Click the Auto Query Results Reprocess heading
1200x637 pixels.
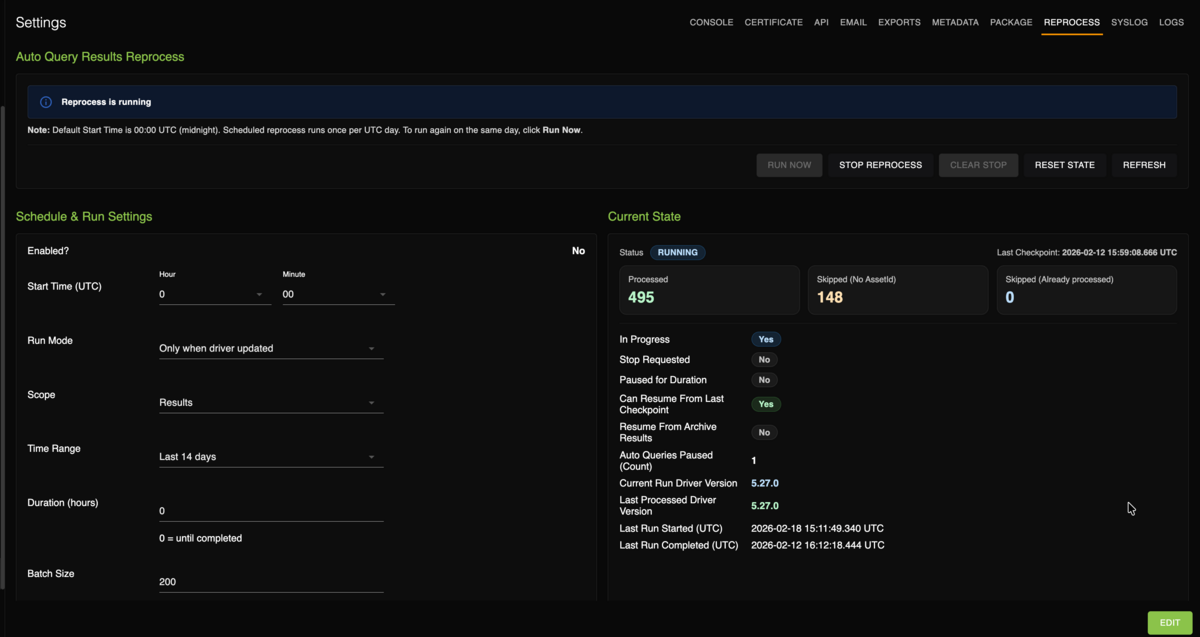100,57
